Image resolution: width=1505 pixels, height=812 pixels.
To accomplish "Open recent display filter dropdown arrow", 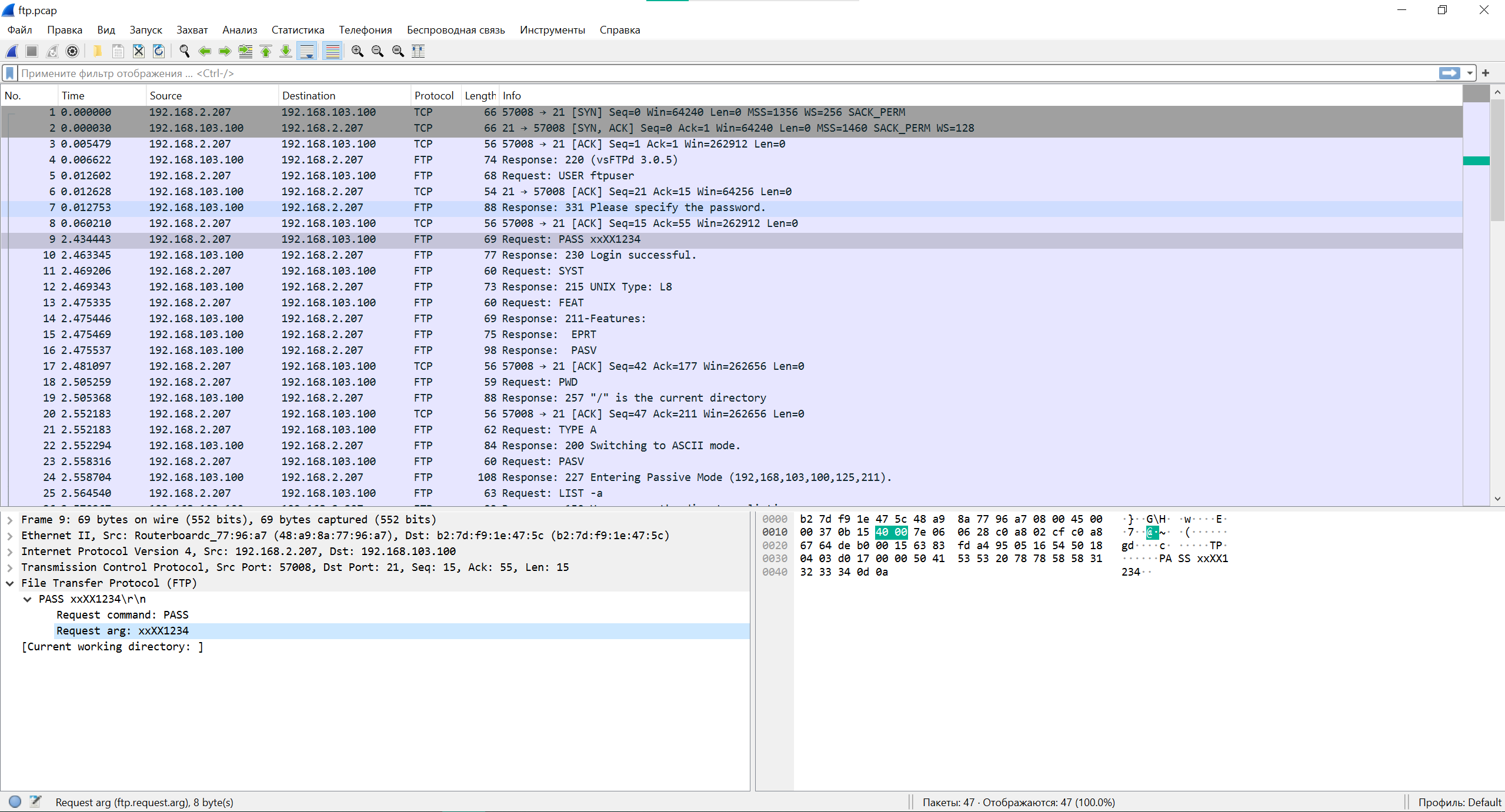I will tap(1470, 73).
